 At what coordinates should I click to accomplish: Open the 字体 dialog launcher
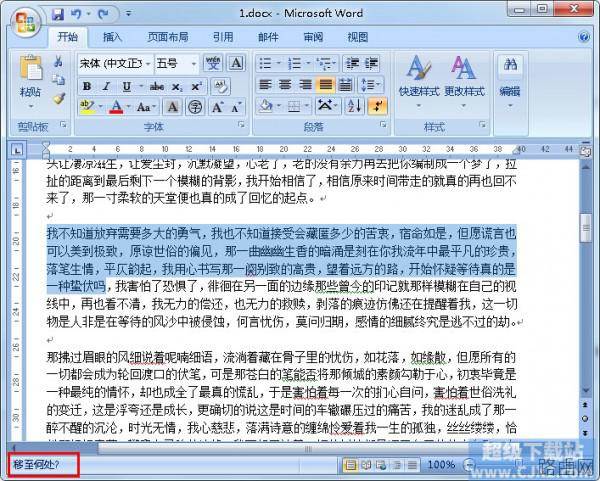[241, 124]
